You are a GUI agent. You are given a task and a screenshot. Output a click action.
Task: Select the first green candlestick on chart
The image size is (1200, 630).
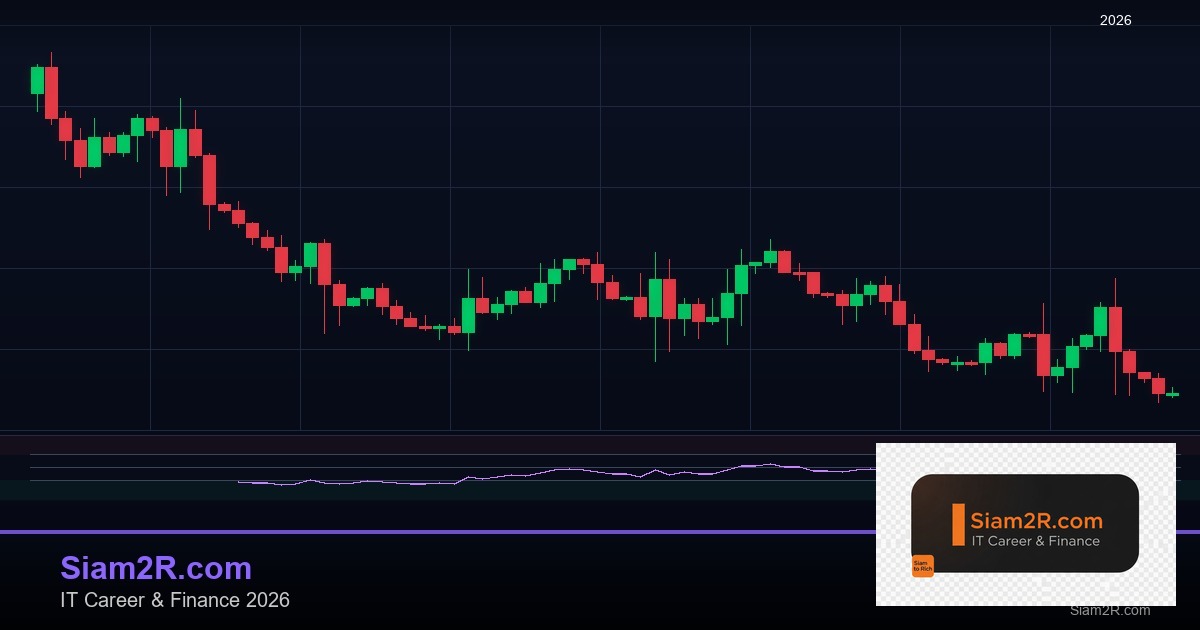[35, 80]
